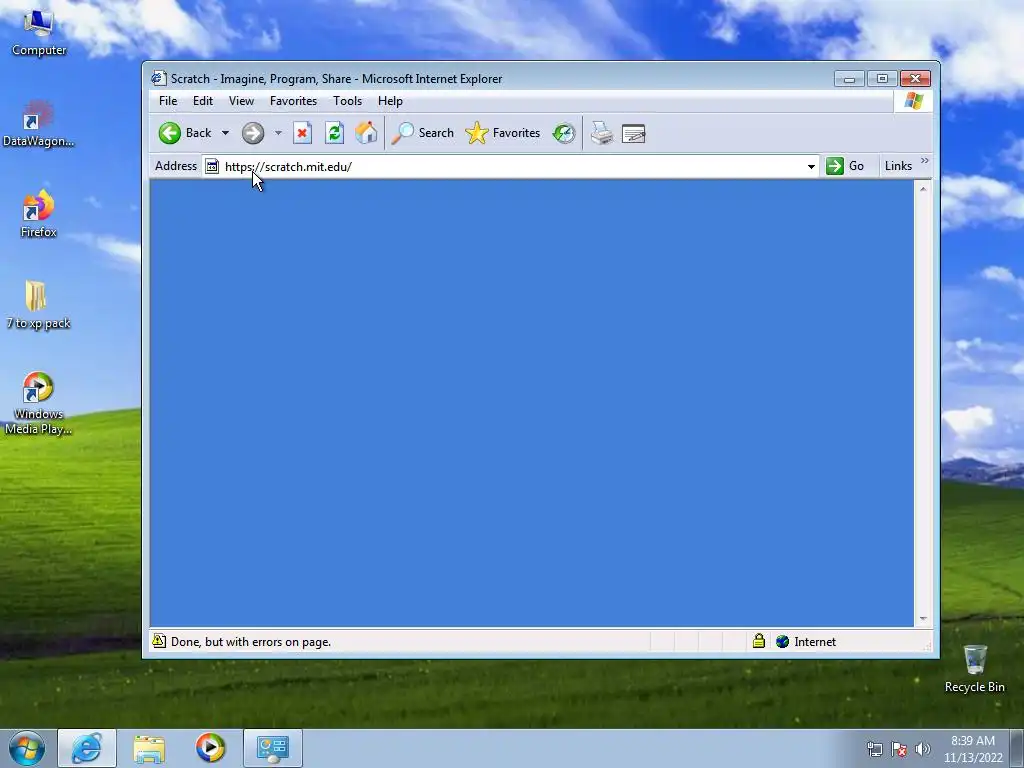This screenshot has width=1024, height=768.
Task: Click the volume speaker tray icon
Action: point(923,749)
